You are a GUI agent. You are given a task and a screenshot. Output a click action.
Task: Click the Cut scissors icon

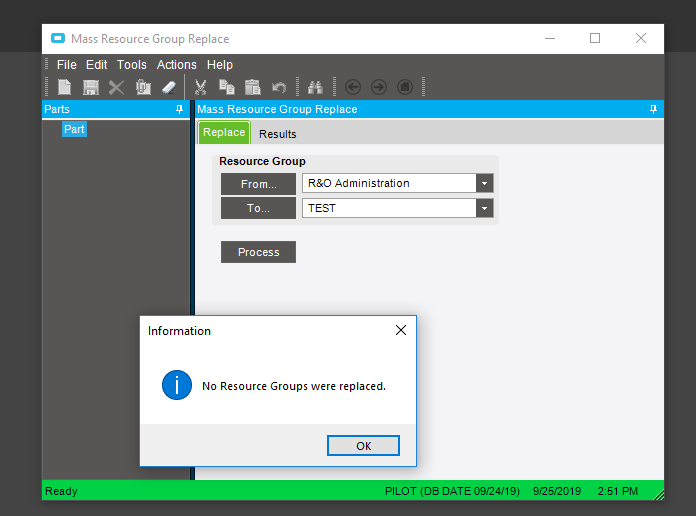coord(201,87)
